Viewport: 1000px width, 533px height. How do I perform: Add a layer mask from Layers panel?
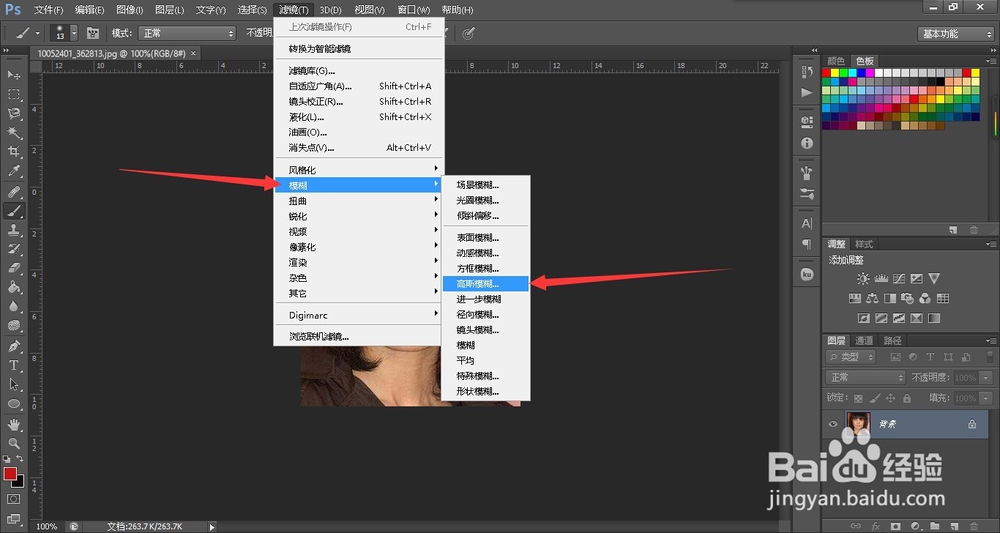tap(895, 527)
